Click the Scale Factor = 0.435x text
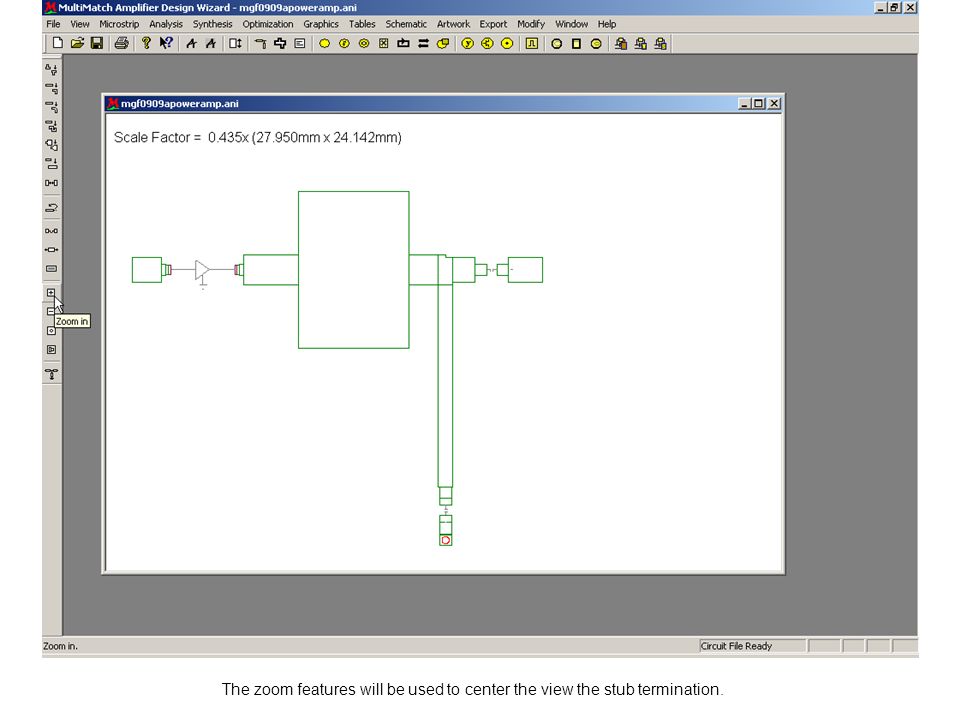Image resolution: width=960 pixels, height=720 pixels. [x=181, y=137]
